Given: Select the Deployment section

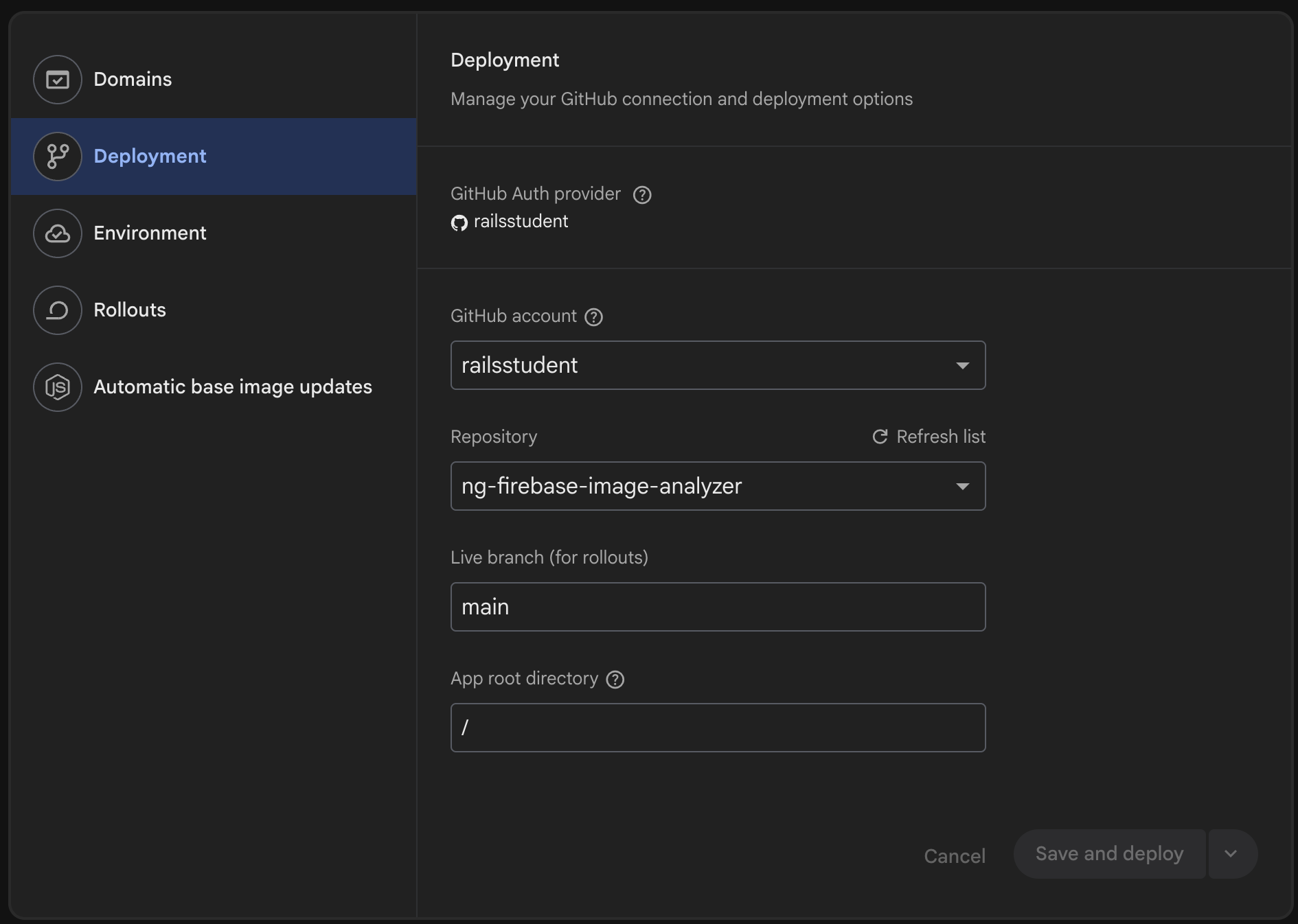Looking at the screenshot, I should (214, 157).
